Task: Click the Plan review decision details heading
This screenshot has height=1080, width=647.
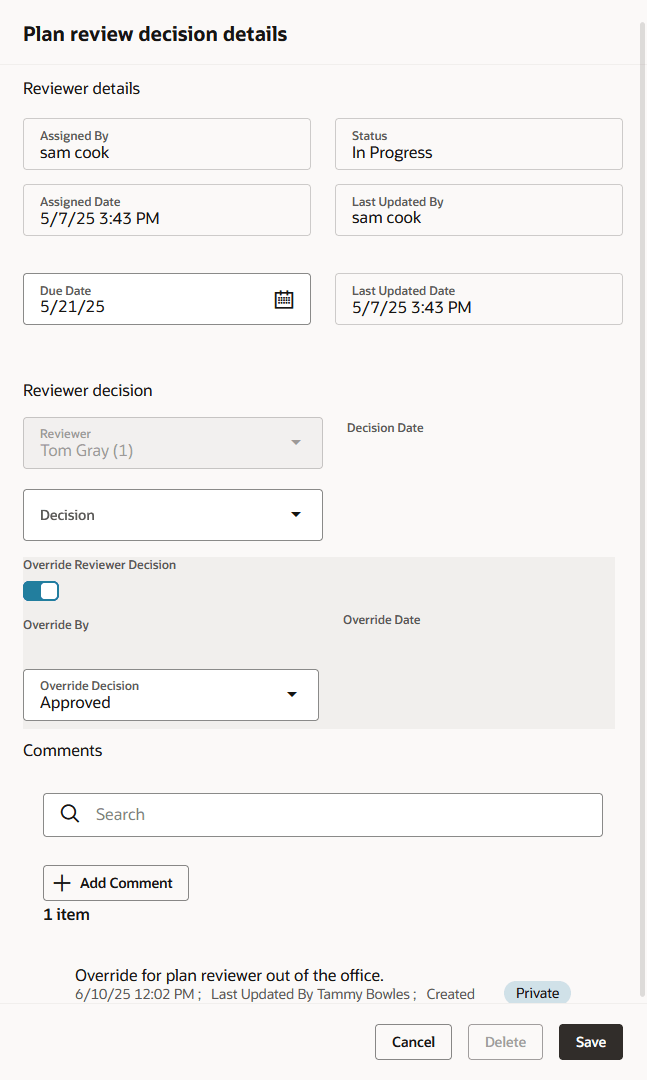Action: click(155, 33)
